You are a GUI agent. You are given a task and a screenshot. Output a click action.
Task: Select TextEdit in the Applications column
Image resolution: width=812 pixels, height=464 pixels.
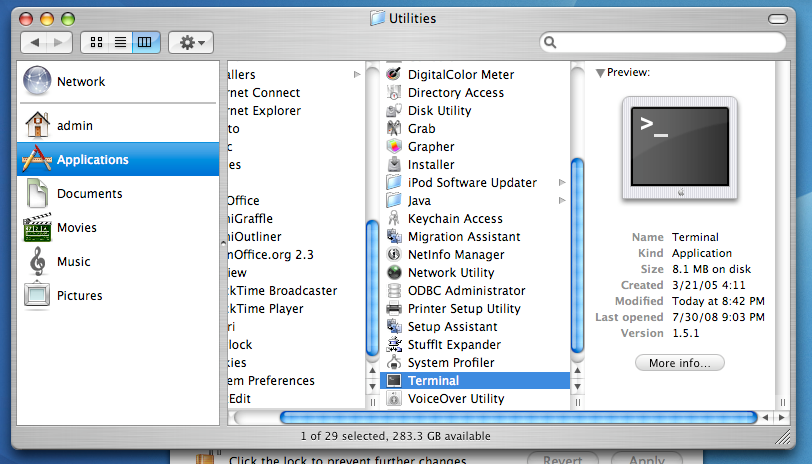pos(296,399)
